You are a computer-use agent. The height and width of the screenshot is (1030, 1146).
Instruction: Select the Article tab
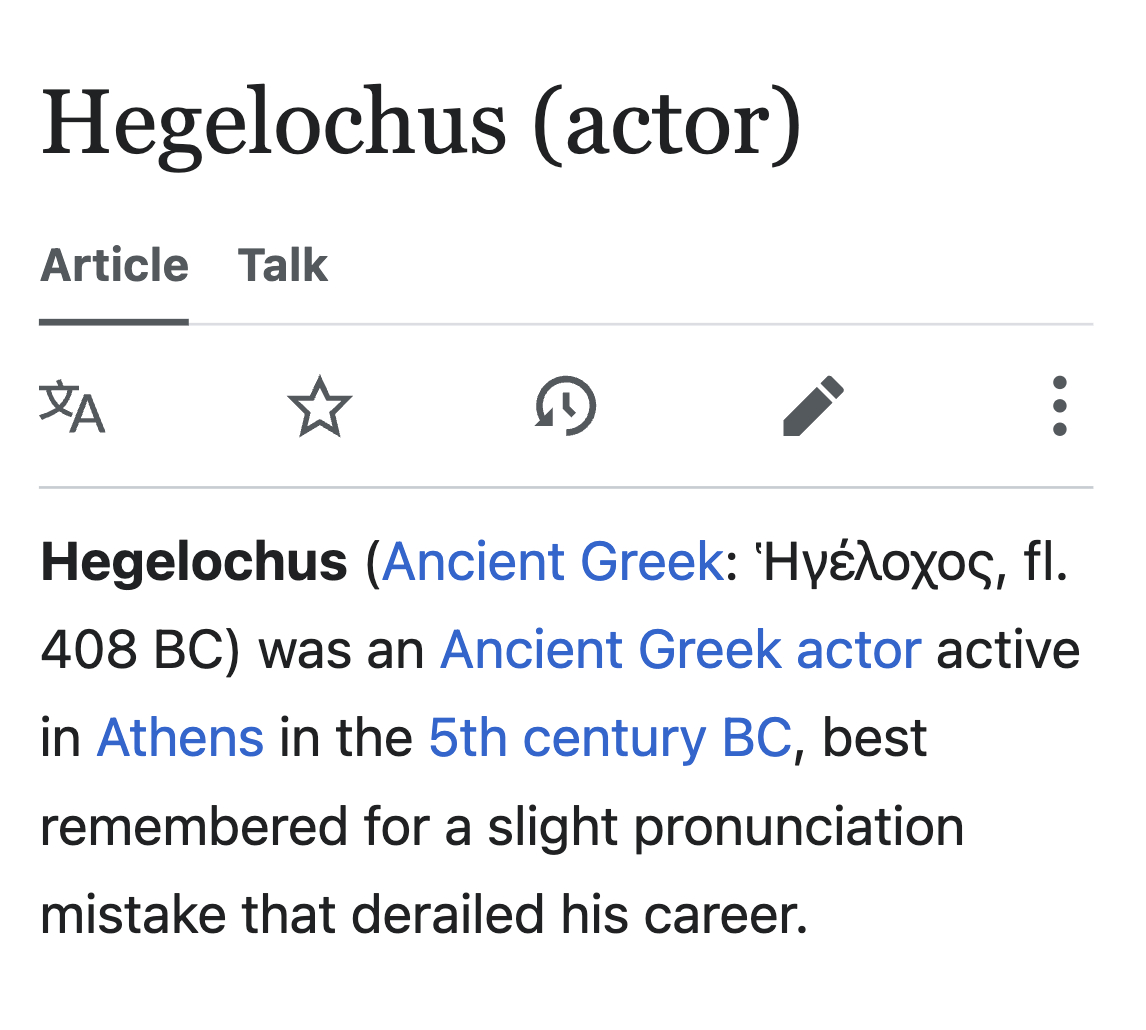pos(114,266)
